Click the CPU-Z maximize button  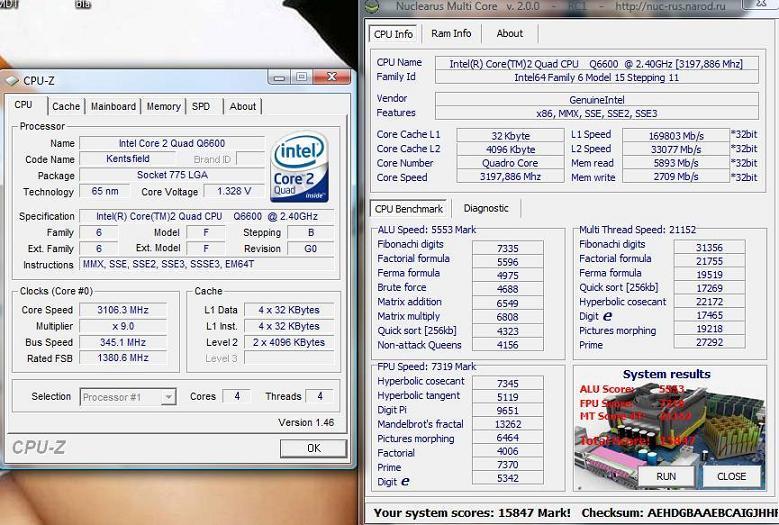point(301,77)
